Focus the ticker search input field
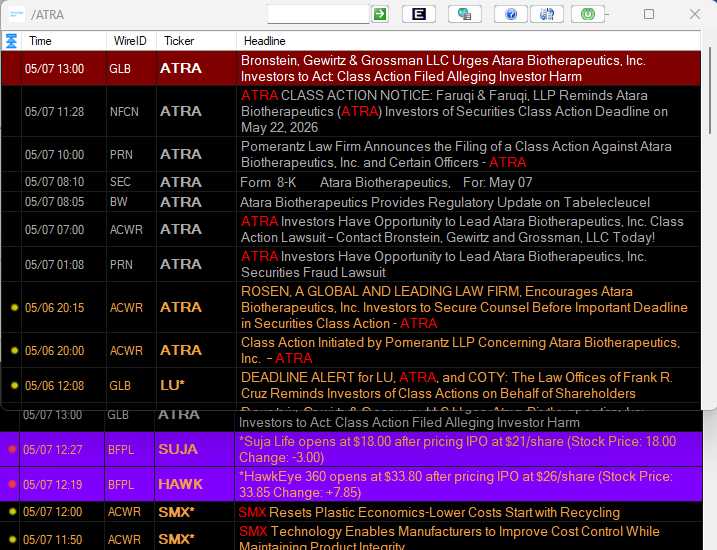This screenshot has height=550, width=717. [x=318, y=14]
